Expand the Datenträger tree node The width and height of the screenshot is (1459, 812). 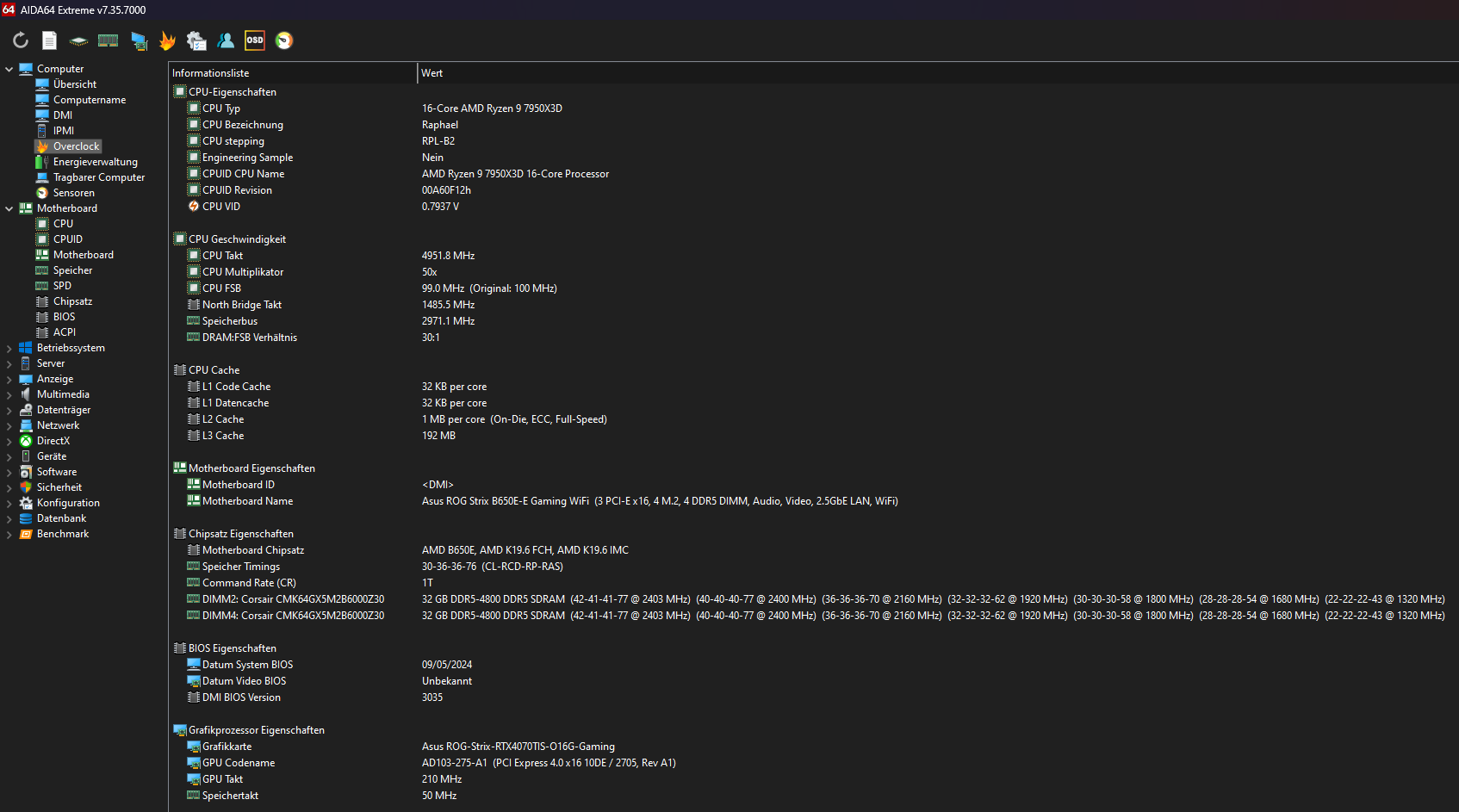(x=9, y=409)
